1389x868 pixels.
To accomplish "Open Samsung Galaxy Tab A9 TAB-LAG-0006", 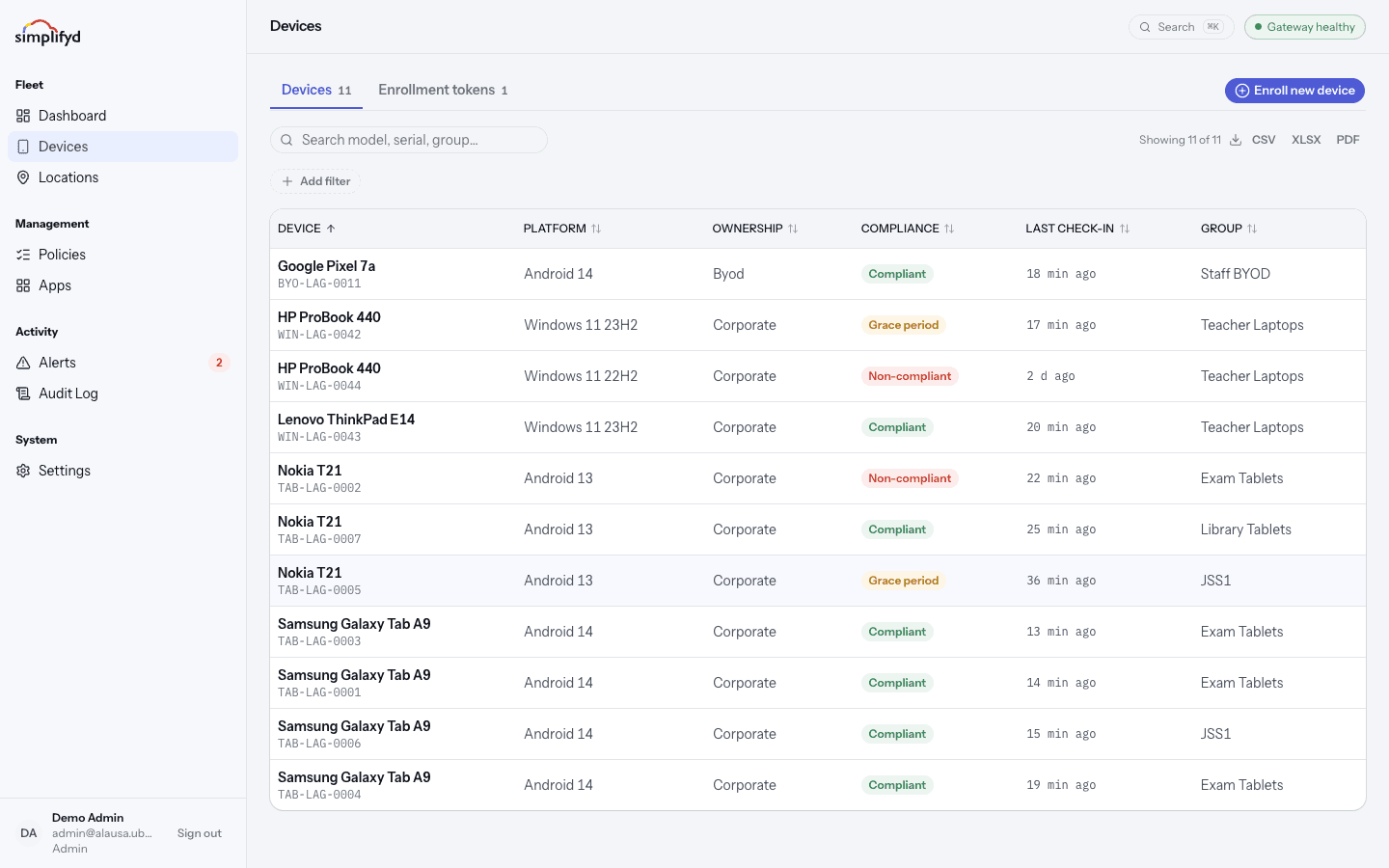I will 818,734.
